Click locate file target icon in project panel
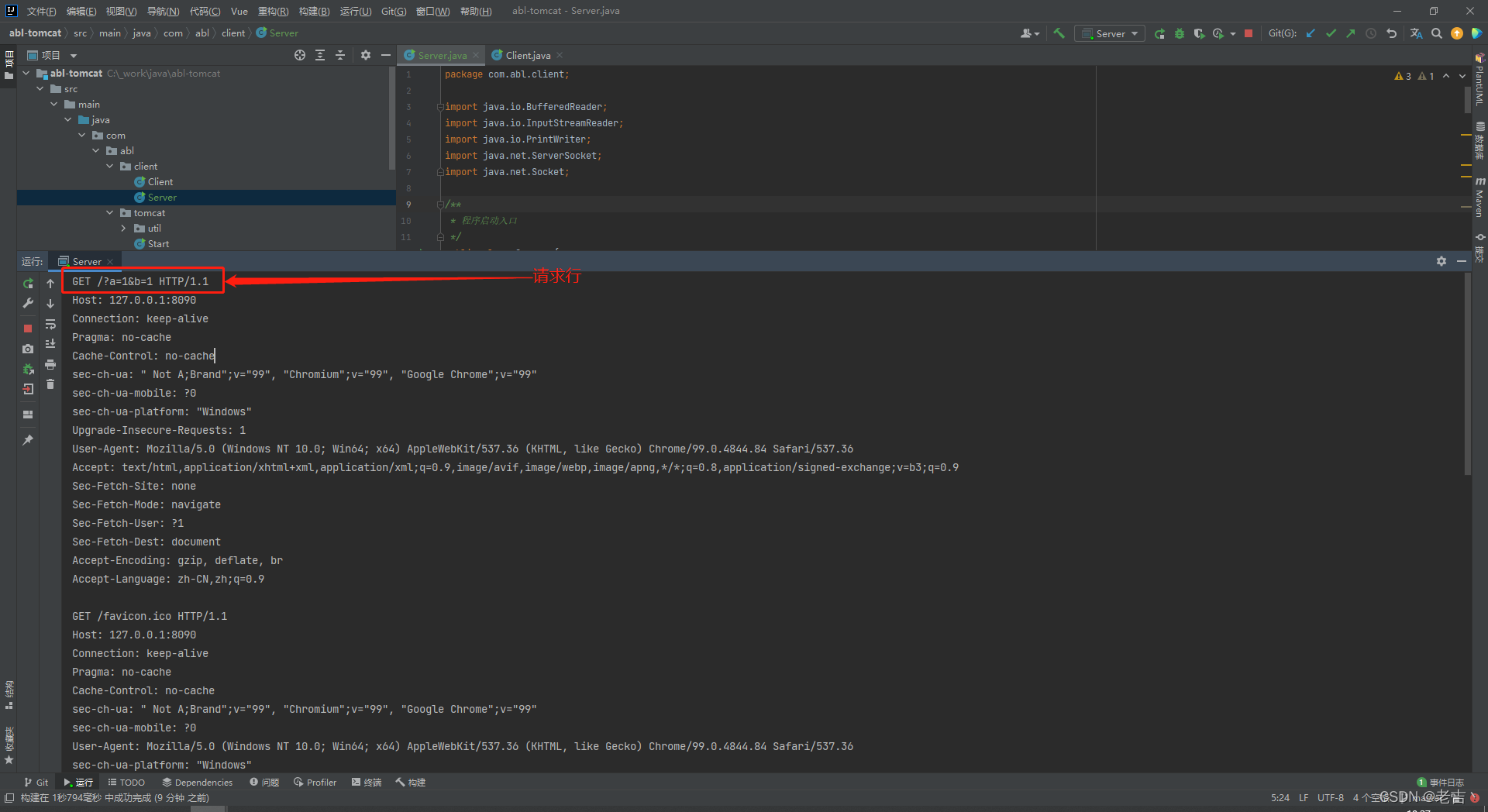1488x812 pixels. pos(300,55)
